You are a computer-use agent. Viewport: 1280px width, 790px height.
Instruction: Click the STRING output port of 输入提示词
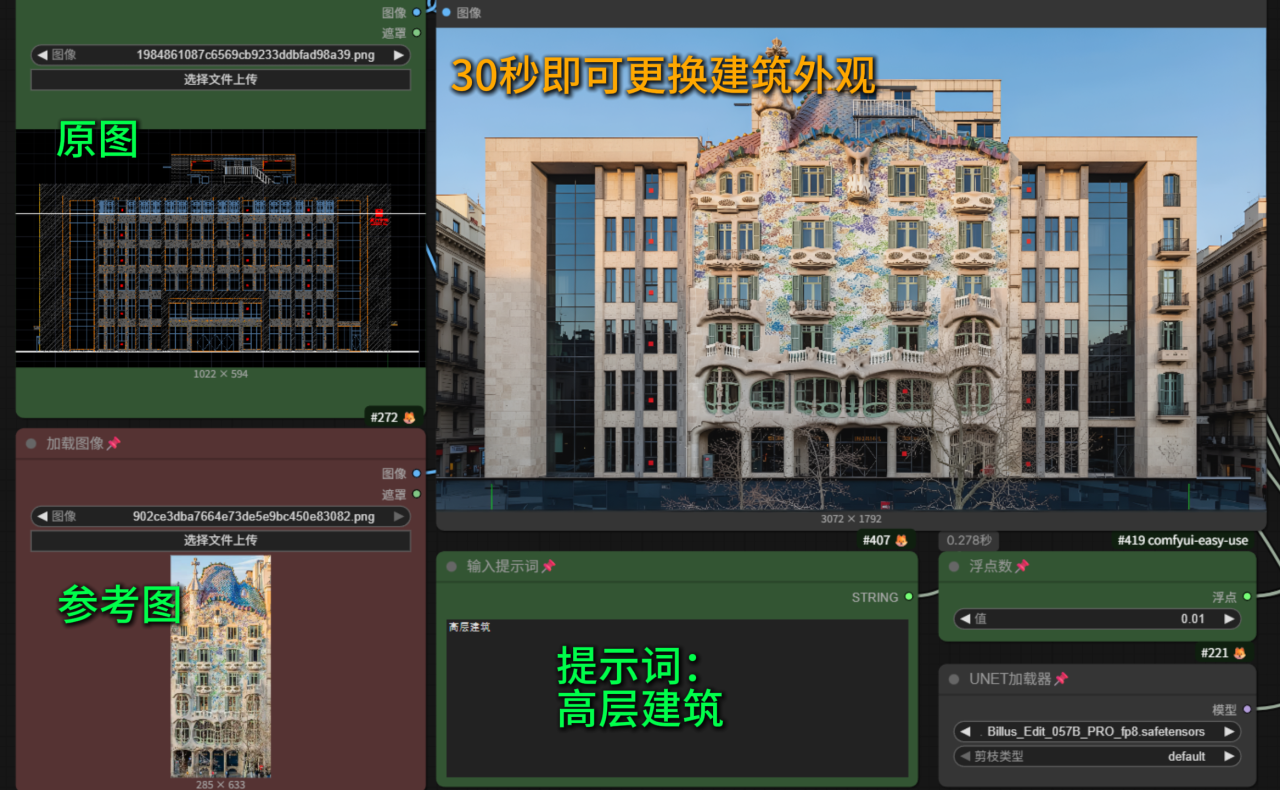coord(908,597)
